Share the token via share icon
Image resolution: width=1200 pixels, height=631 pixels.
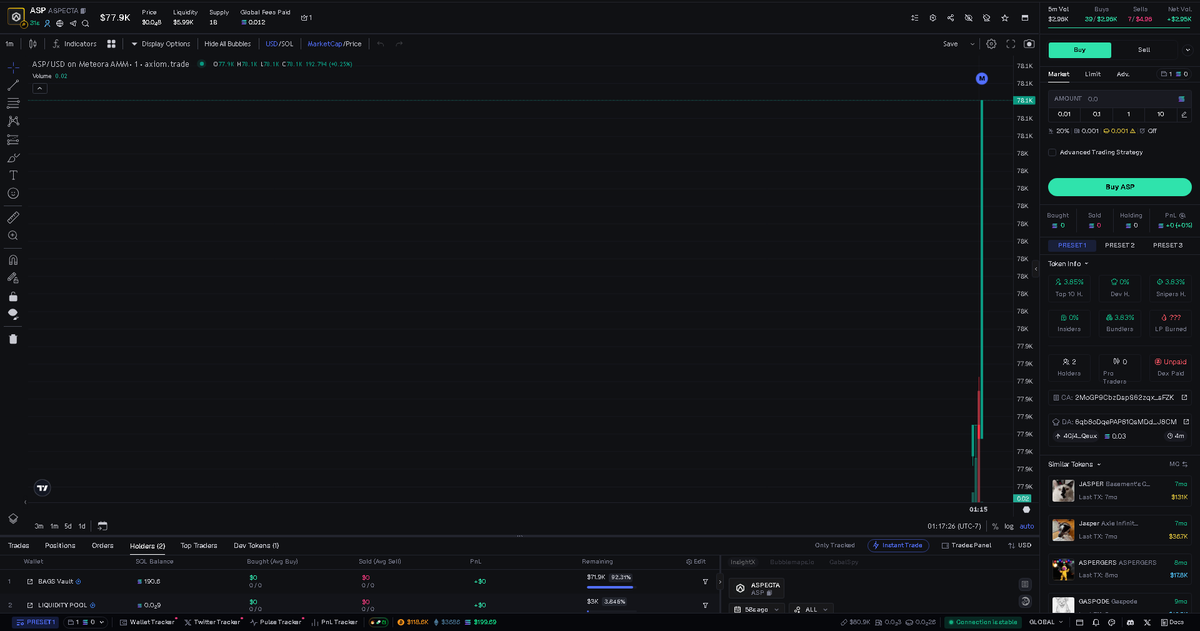click(x=950, y=18)
